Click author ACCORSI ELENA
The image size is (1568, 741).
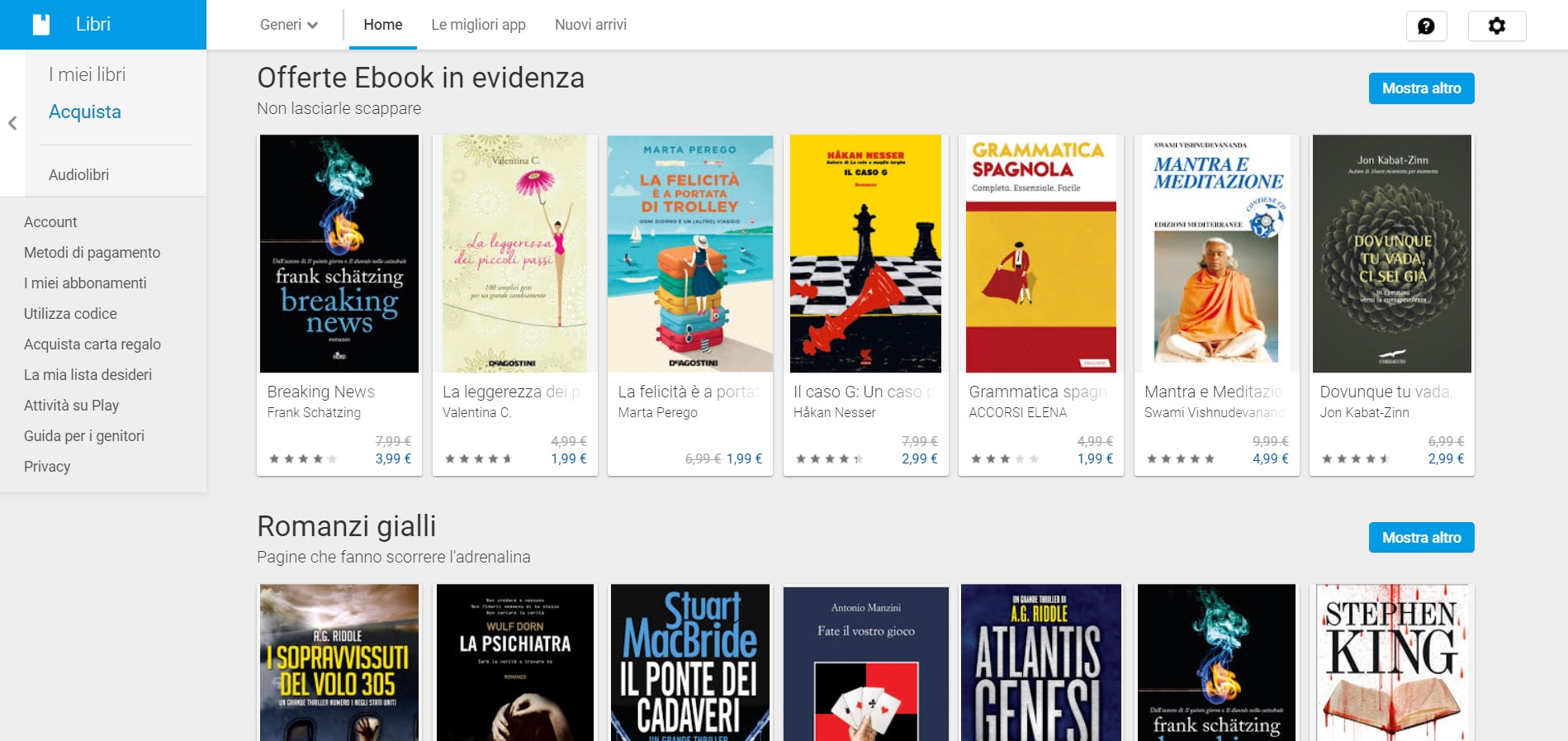[x=1017, y=412]
